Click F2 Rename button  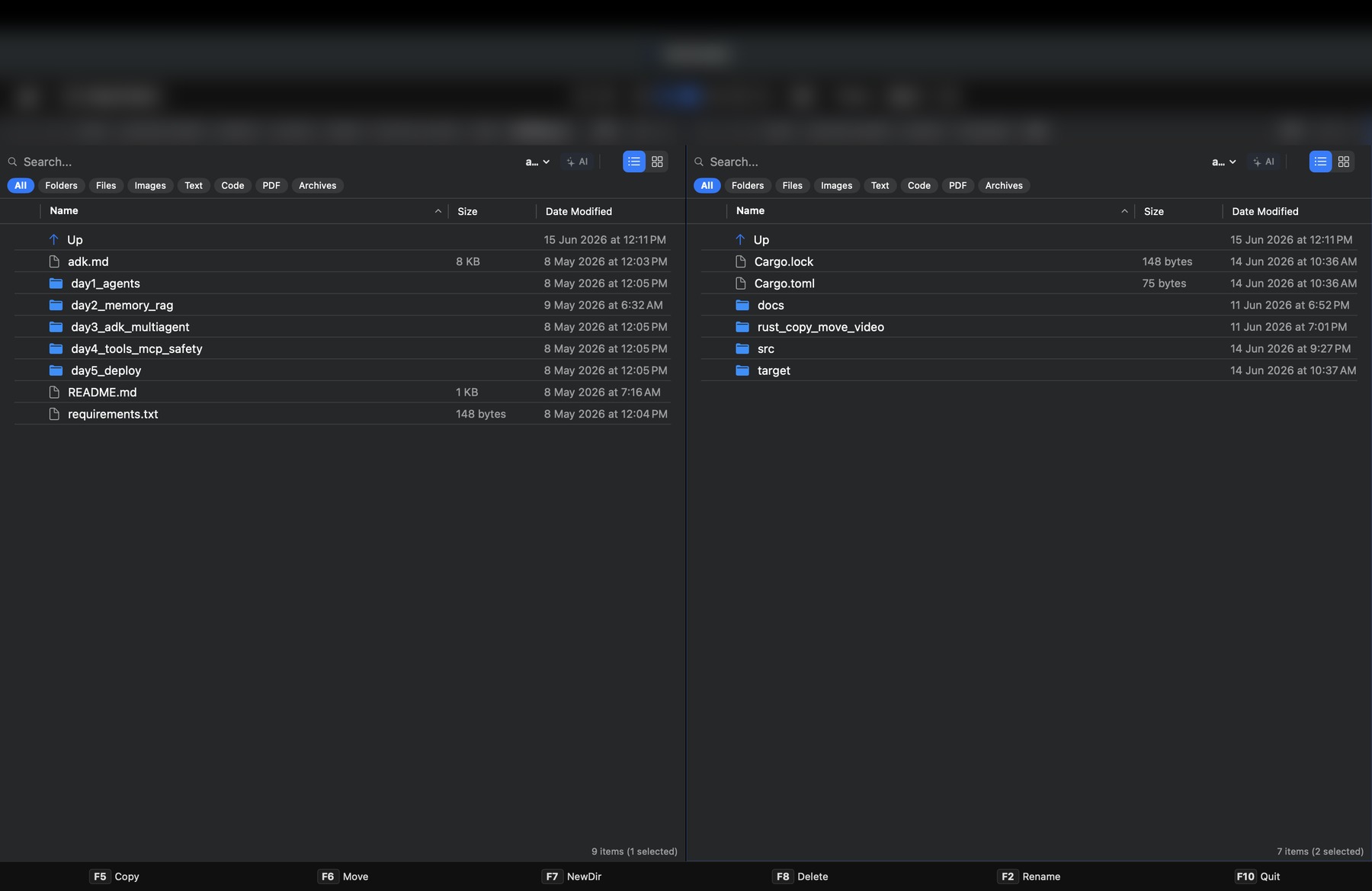(x=1029, y=877)
